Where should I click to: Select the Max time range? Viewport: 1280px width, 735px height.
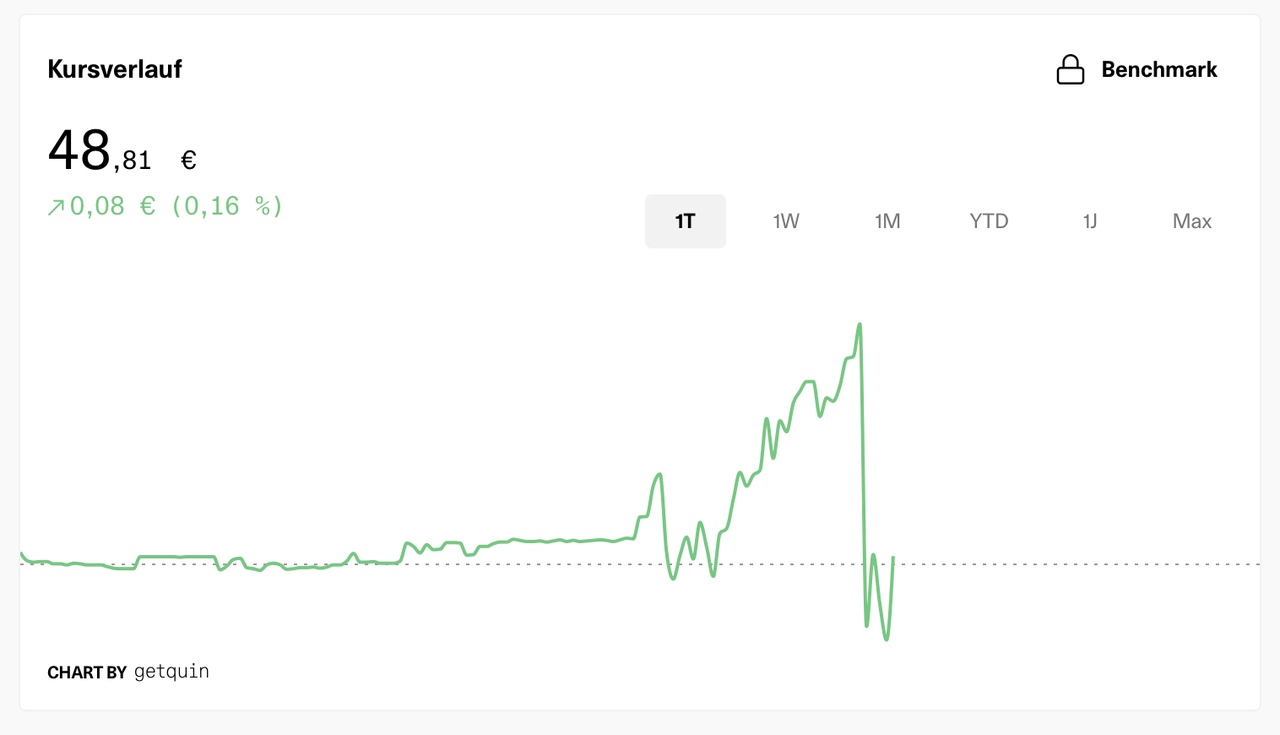pyautogui.click(x=1192, y=221)
